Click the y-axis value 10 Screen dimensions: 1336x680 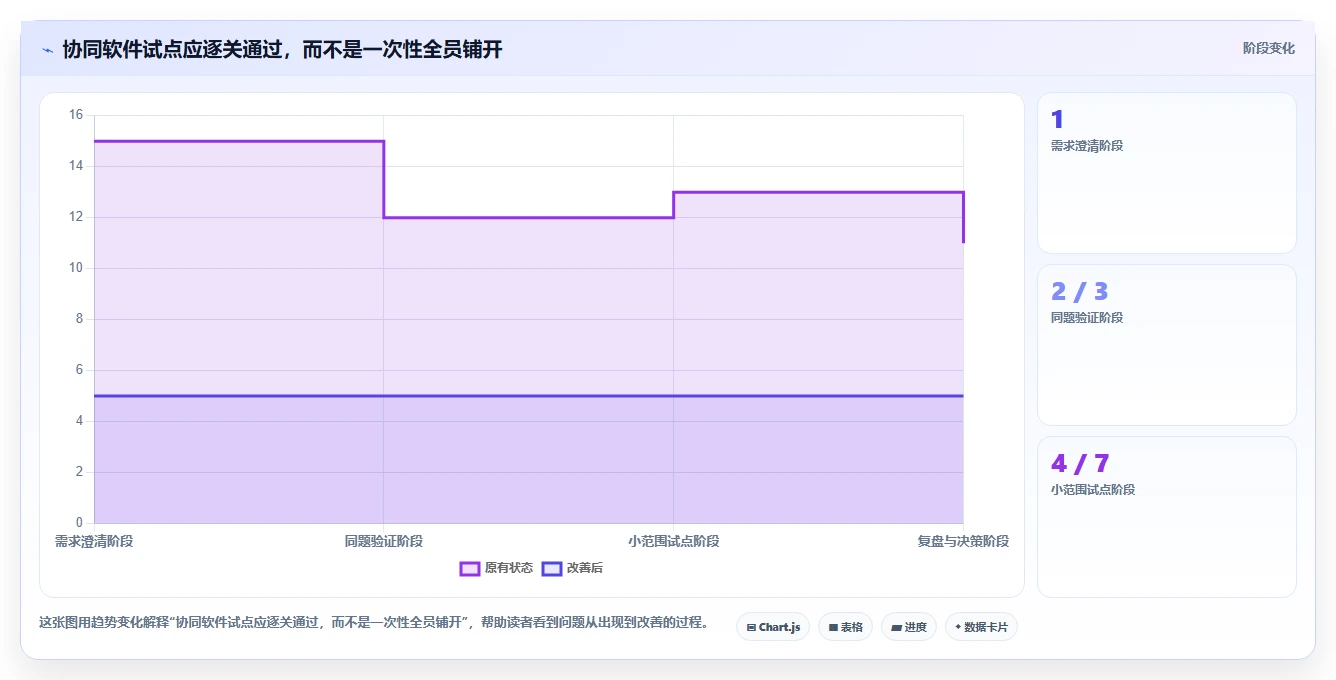76,268
